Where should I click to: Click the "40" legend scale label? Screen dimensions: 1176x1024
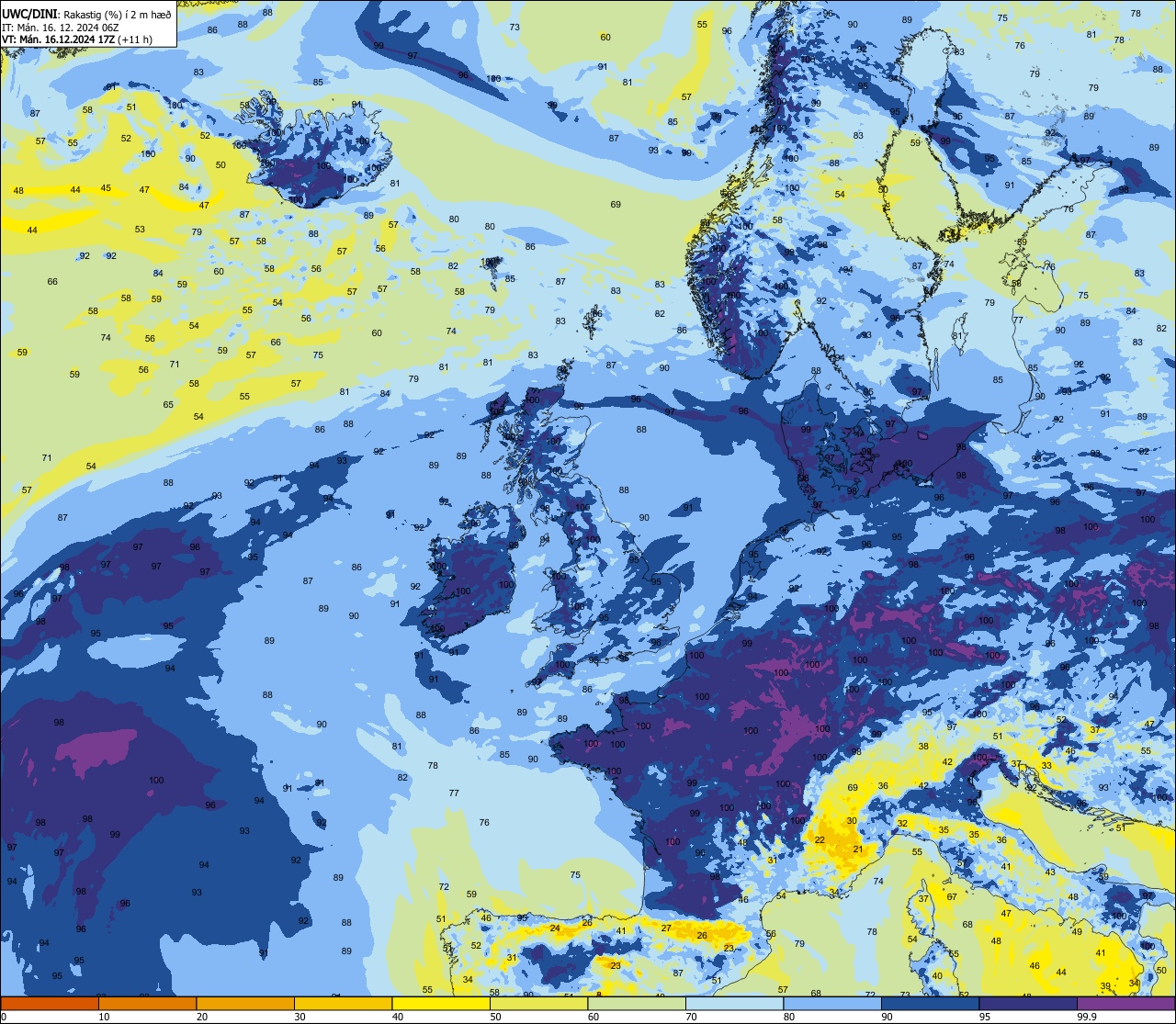point(398,1017)
